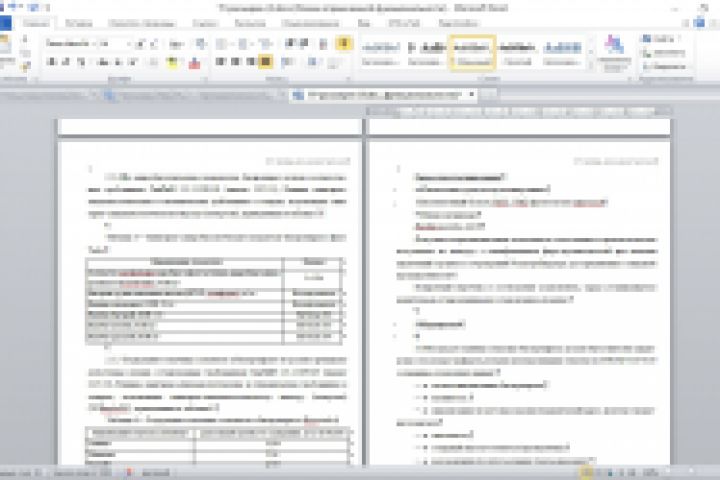Switch to the Page Layout ribbon tab
The width and height of the screenshot is (720, 480).
[142, 23]
